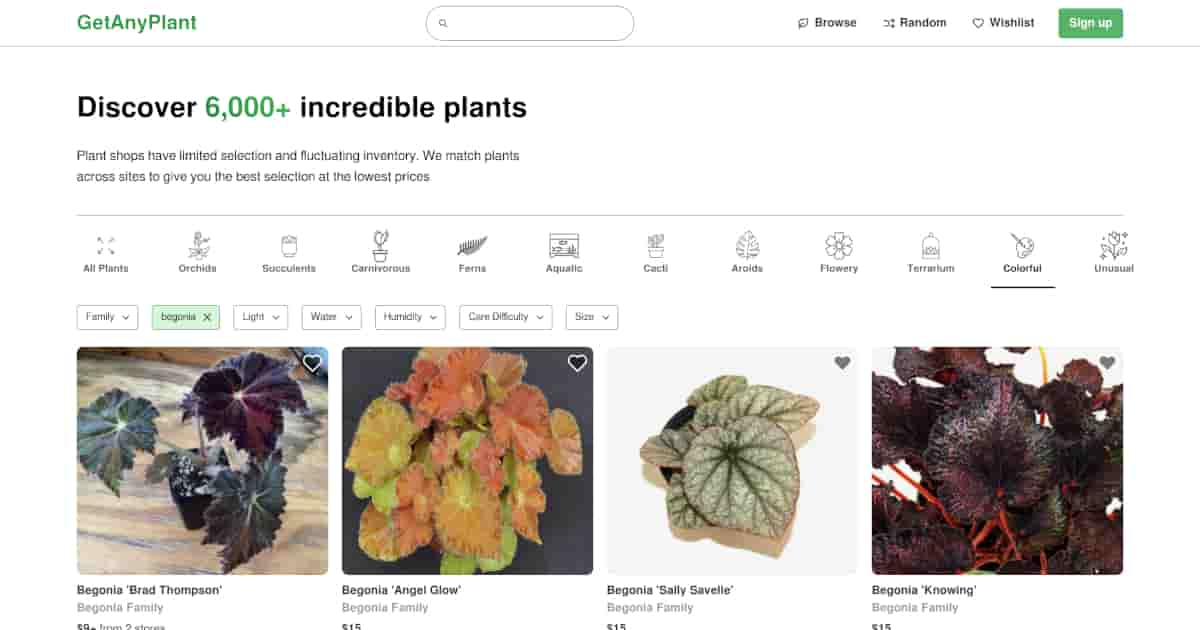Go to GetAnyPlant home logo link
The image size is (1200, 630).
point(137,23)
